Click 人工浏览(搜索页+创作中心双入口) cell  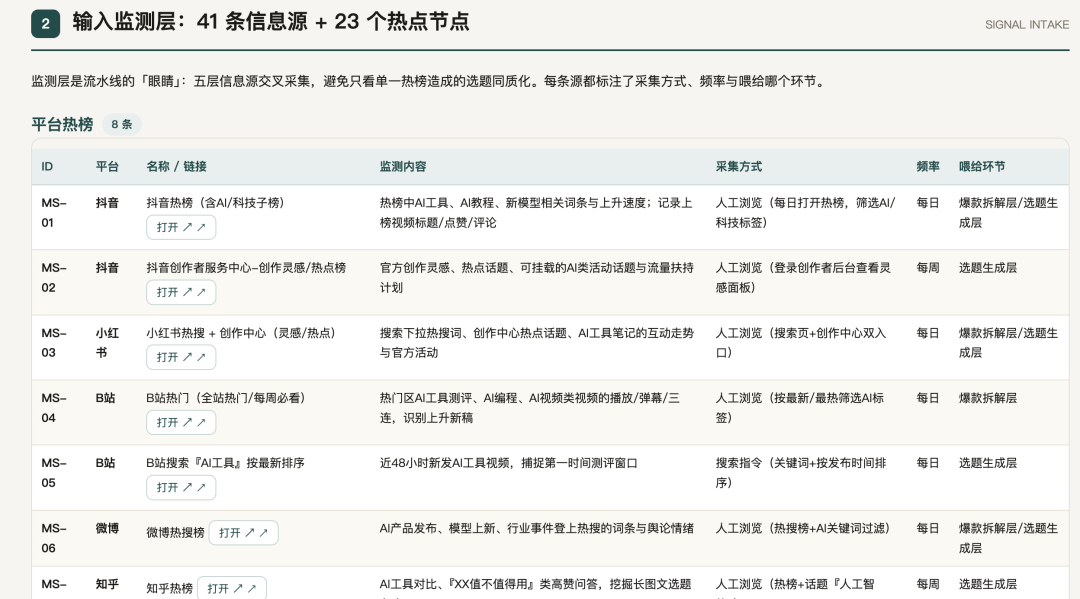point(800,343)
